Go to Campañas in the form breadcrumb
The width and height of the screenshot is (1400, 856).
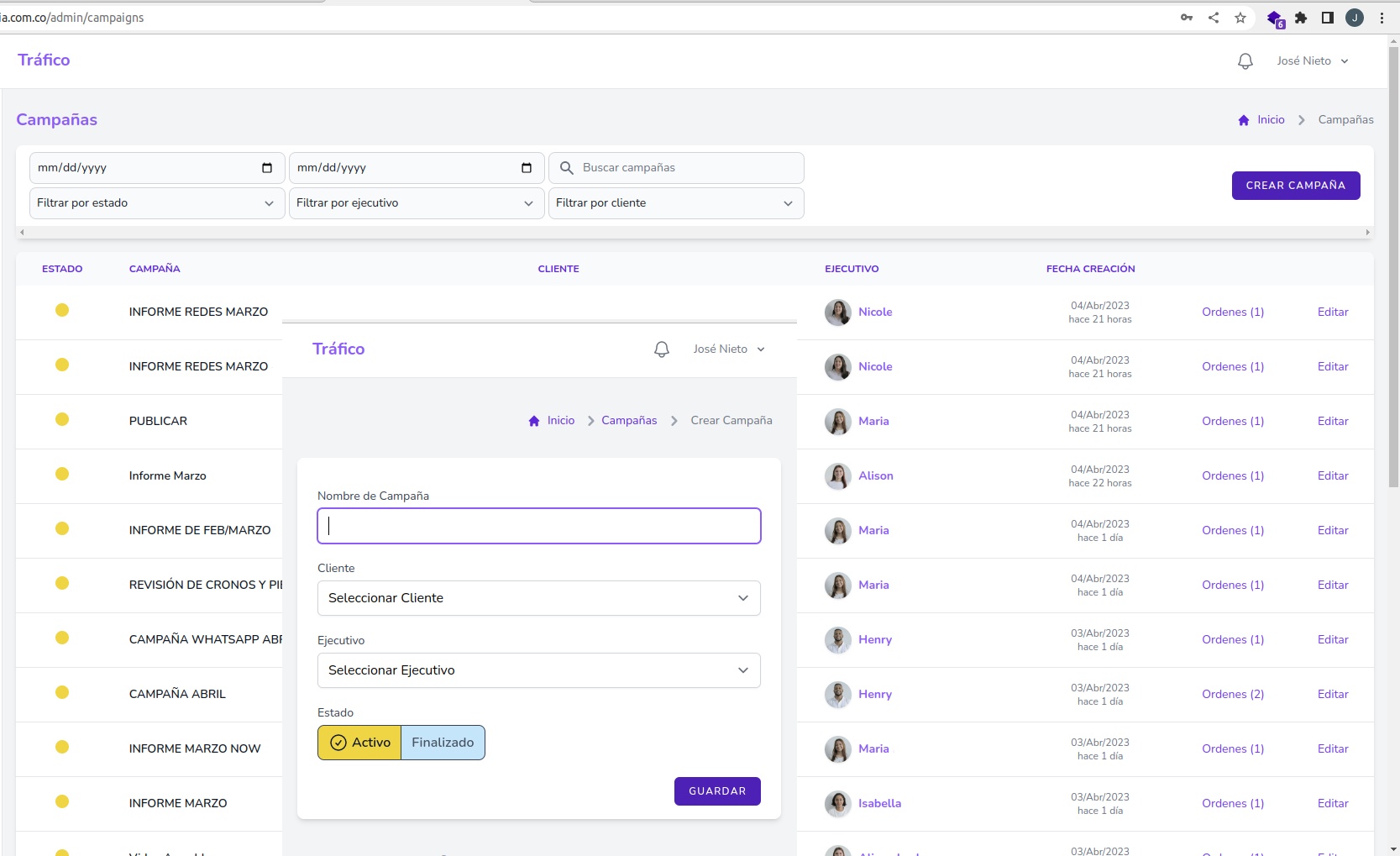click(629, 421)
